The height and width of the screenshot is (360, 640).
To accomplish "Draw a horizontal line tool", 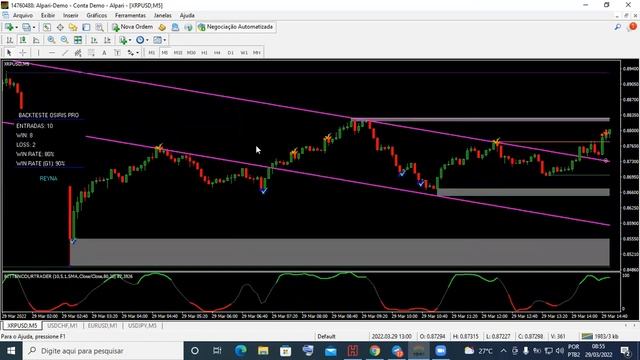I will [51, 53].
